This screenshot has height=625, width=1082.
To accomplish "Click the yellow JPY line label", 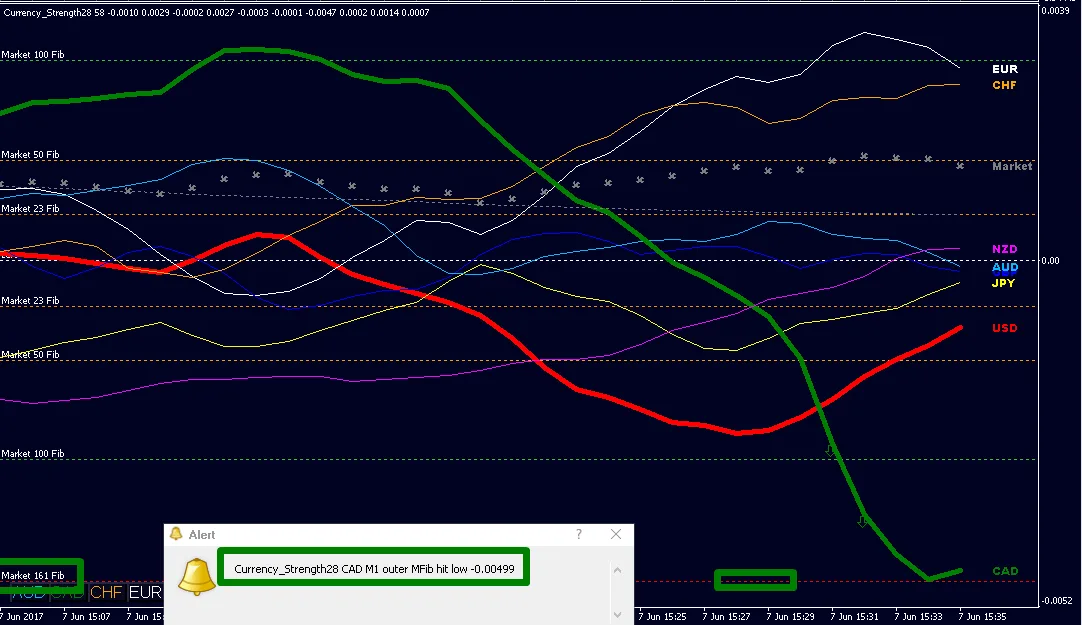I will (x=1004, y=284).
